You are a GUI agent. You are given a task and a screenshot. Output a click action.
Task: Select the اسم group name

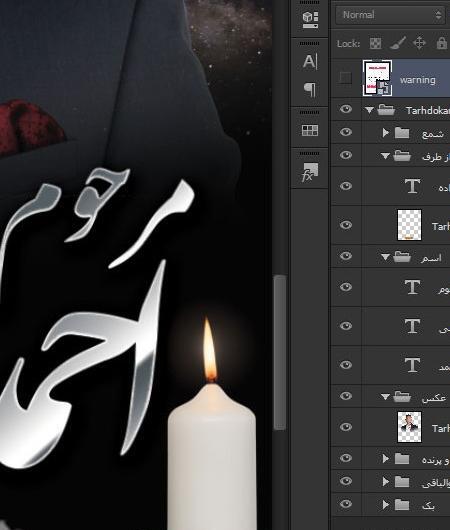pyautogui.click(x=431, y=258)
